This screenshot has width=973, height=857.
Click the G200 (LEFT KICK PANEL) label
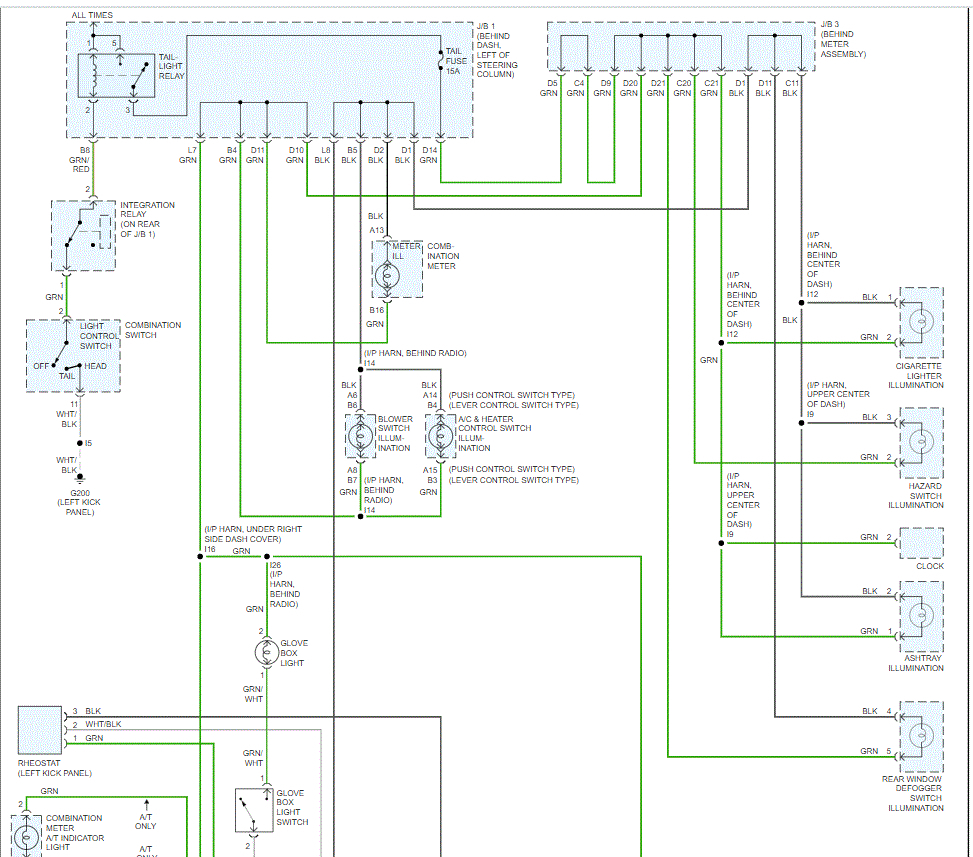point(80,503)
